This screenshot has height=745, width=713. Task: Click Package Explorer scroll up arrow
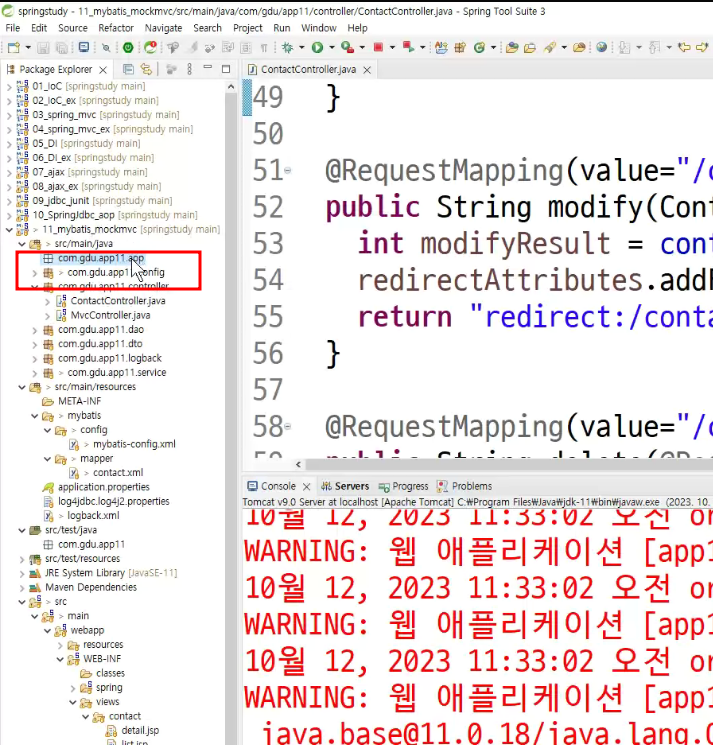tap(231, 87)
